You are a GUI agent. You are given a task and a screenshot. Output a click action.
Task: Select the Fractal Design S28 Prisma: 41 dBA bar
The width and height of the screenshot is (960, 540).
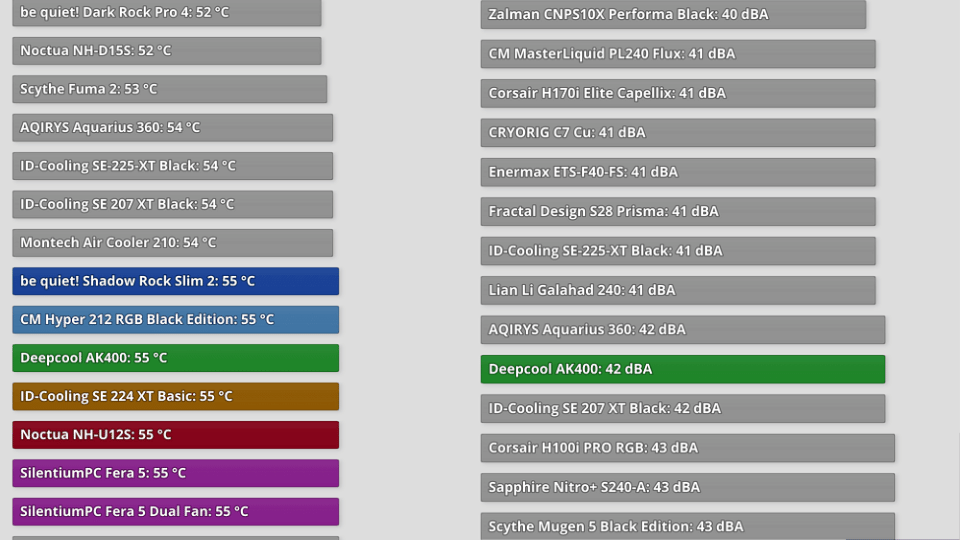[x=678, y=211]
